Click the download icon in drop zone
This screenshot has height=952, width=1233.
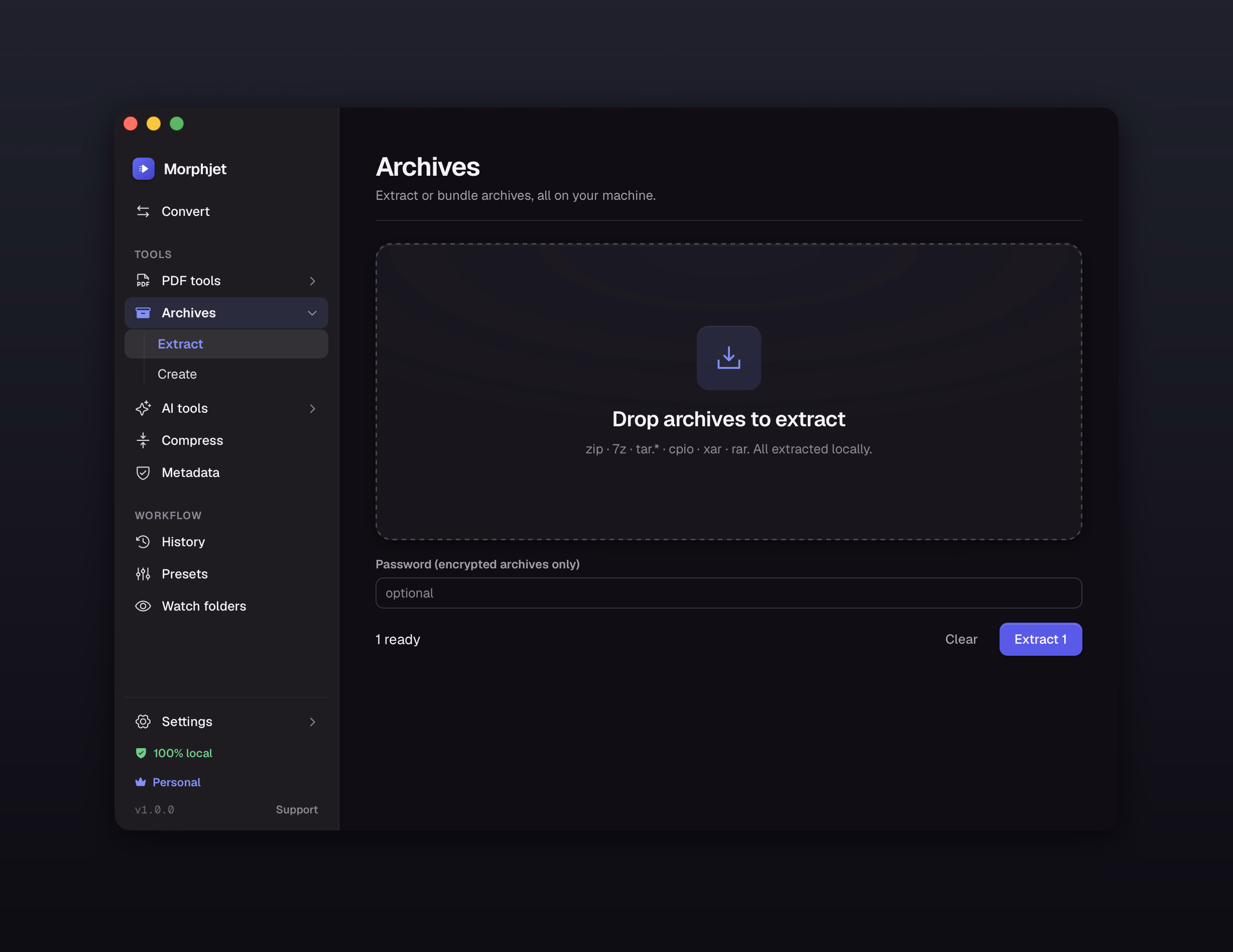point(729,358)
